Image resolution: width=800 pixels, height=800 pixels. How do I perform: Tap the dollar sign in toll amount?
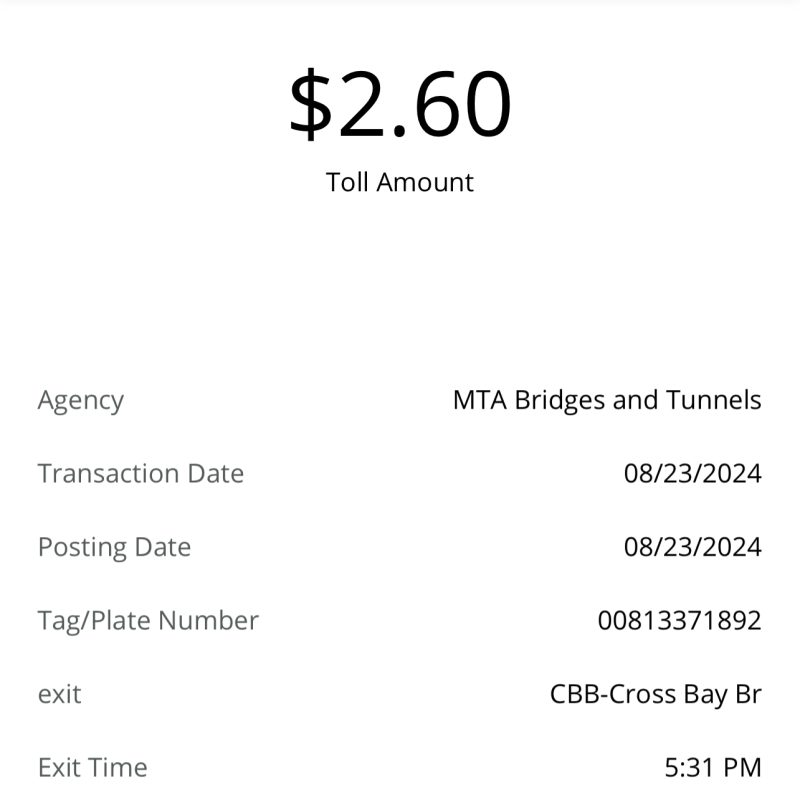point(310,105)
